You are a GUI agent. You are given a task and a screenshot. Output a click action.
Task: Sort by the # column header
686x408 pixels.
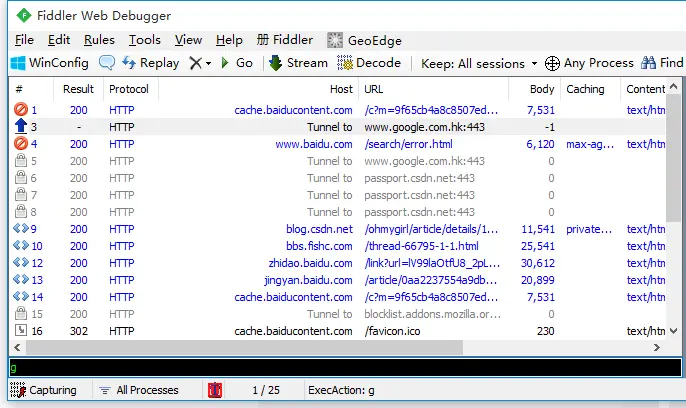point(31,89)
